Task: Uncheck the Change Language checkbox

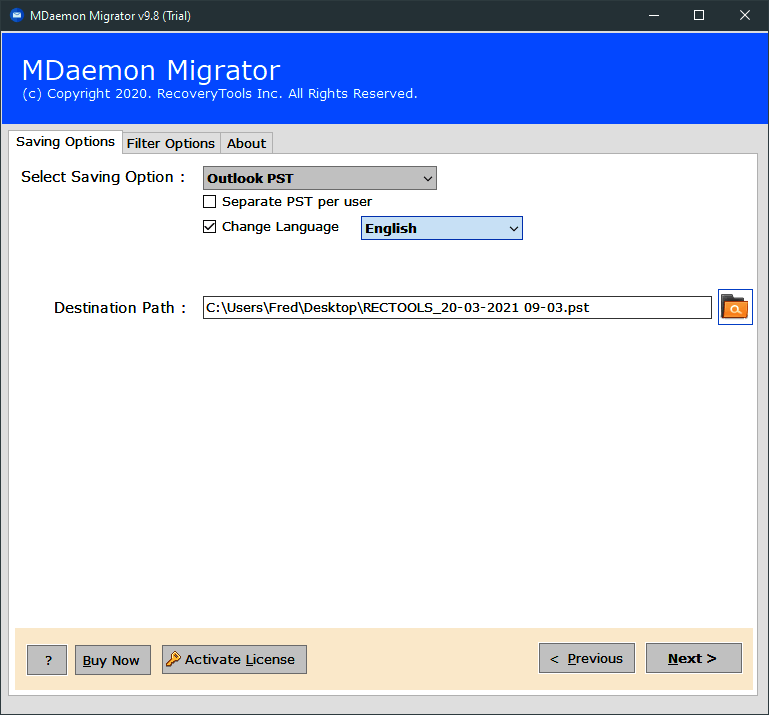Action: (x=210, y=227)
